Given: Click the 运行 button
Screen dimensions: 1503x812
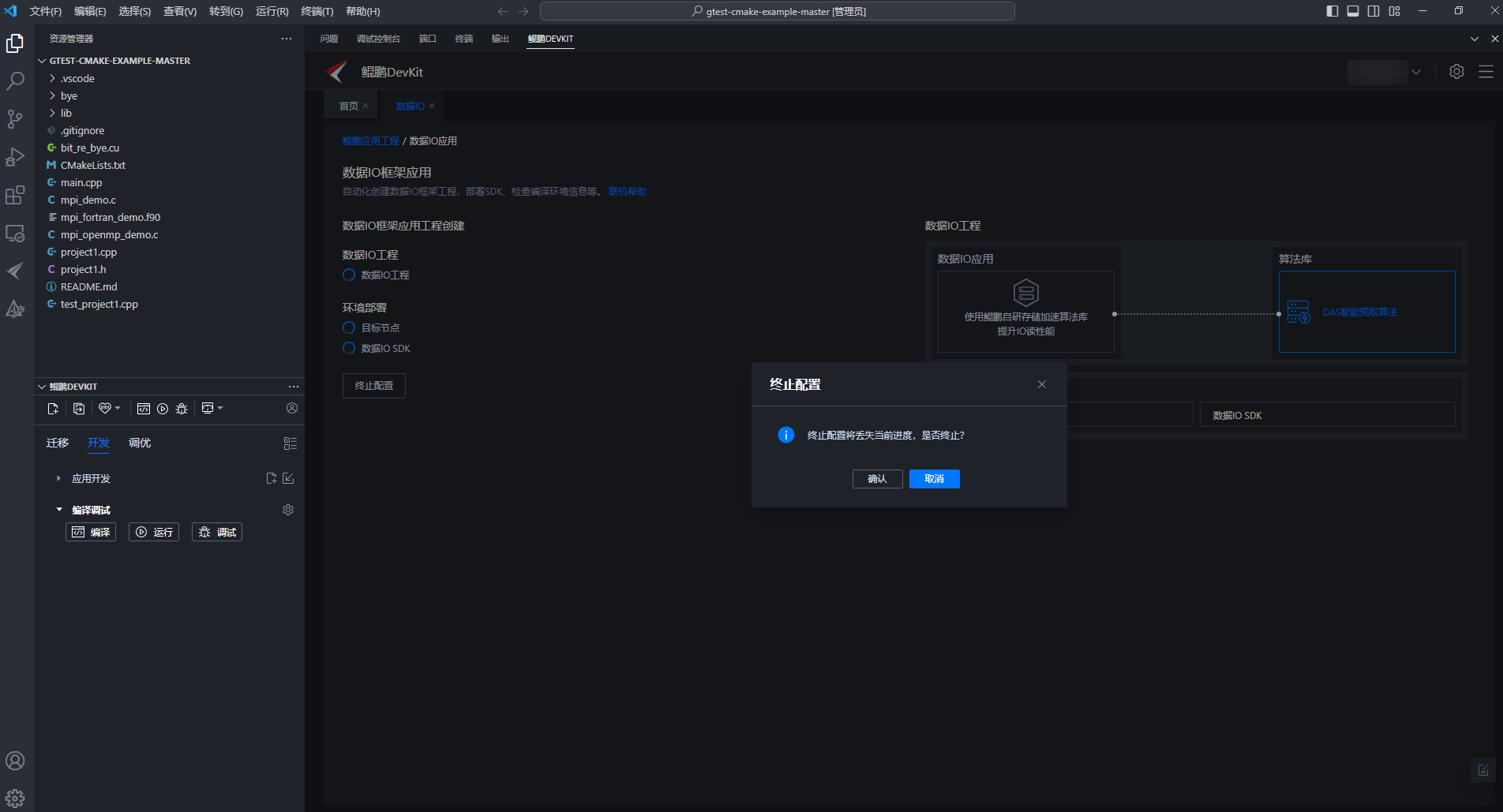Looking at the screenshot, I should pyautogui.click(x=154, y=532).
